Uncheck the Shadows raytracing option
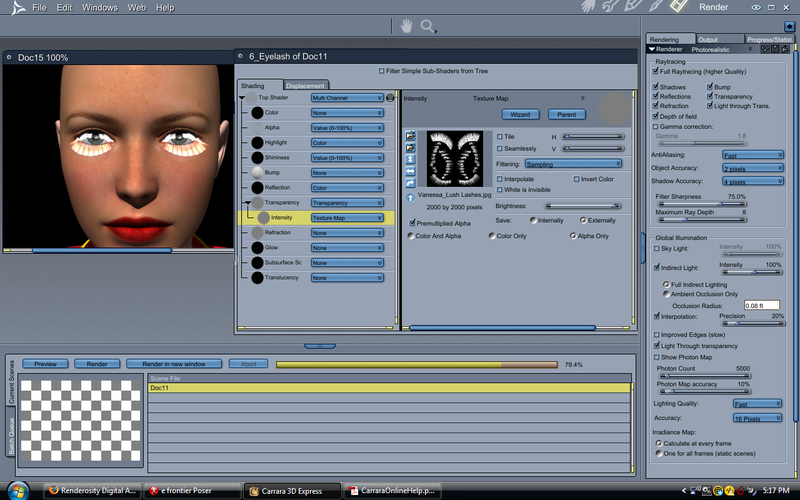800x500 pixels. click(656, 88)
